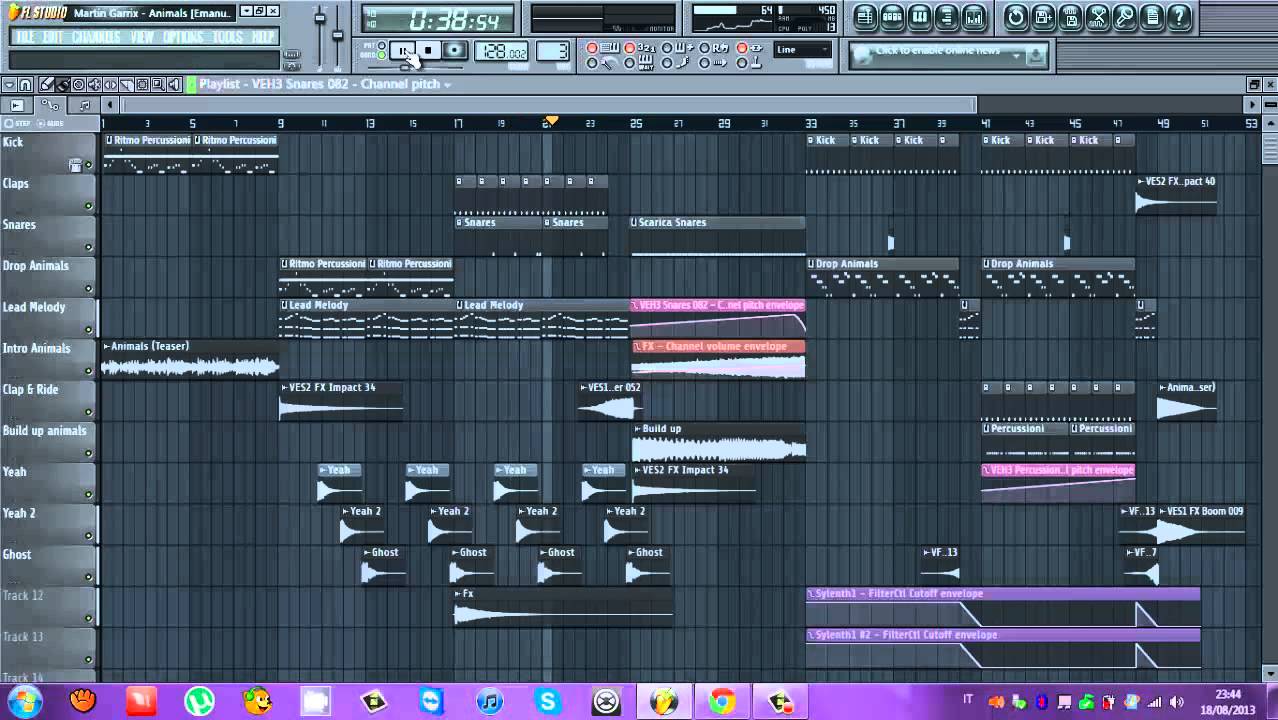The height and width of the screenshot is (720, 1278).
Task: Select the playlist Zoom tool
Action: (x=158, y=85)
